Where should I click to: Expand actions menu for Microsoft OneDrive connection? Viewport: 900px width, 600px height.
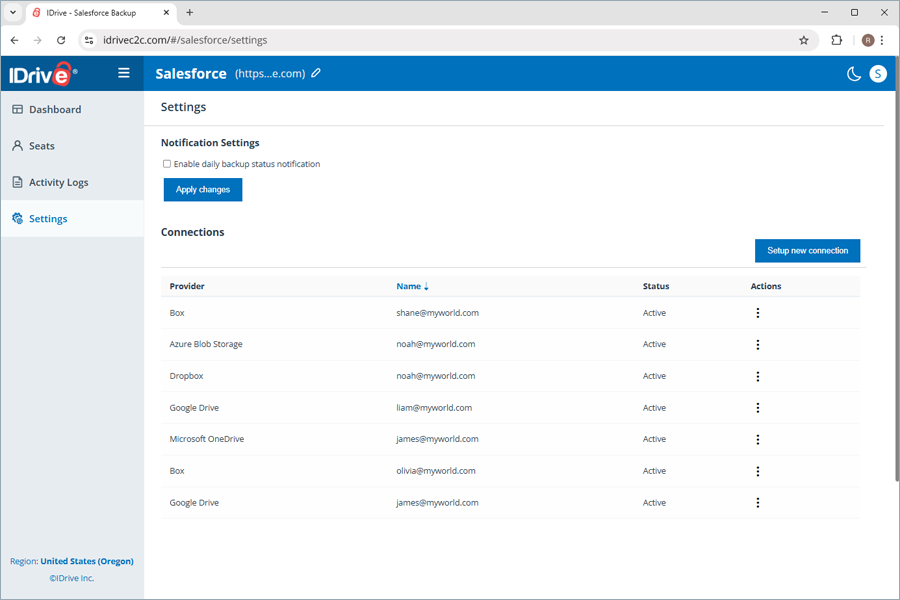(758, 439)
